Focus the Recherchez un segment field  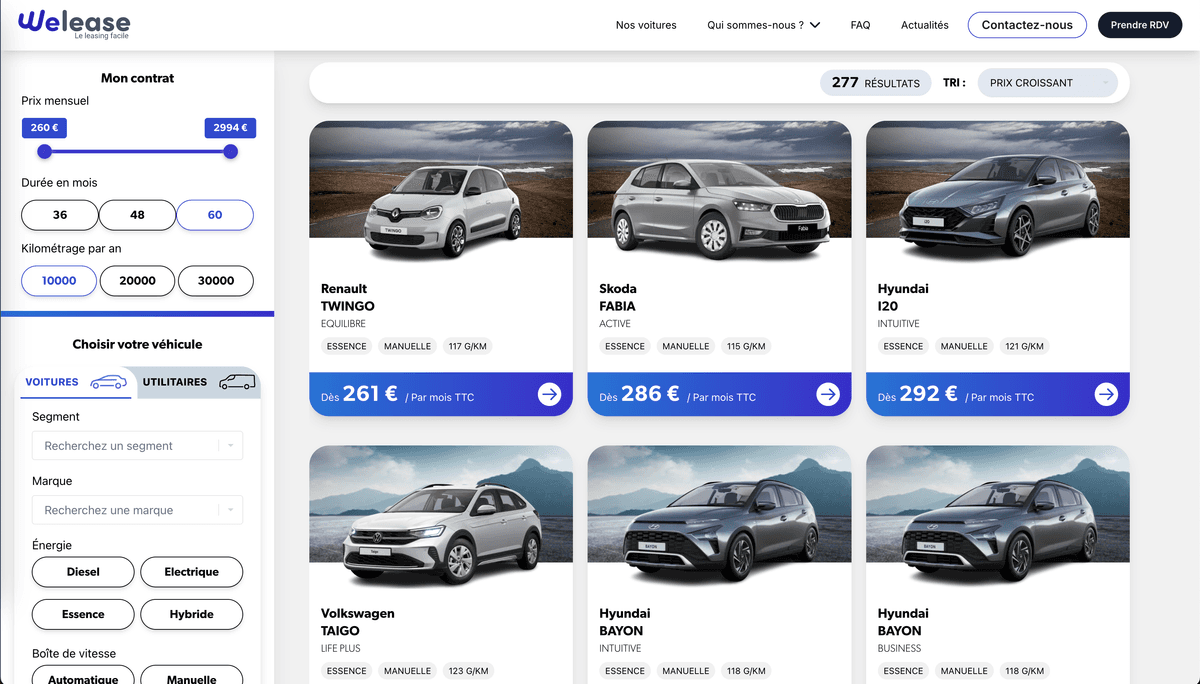(x=137, y=446)
